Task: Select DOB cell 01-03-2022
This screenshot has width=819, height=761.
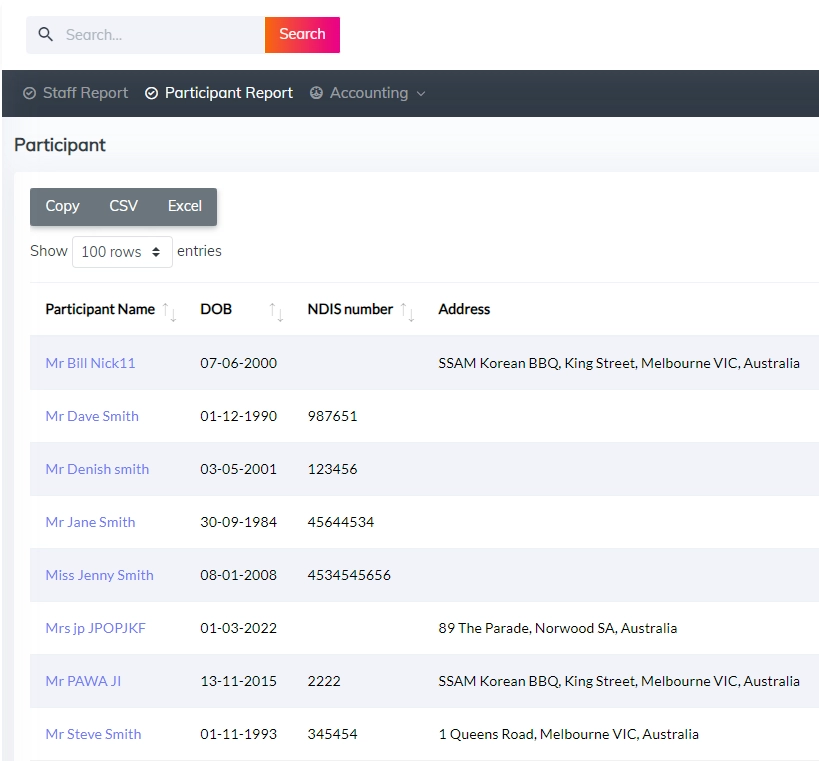Action: pos(239,628)
